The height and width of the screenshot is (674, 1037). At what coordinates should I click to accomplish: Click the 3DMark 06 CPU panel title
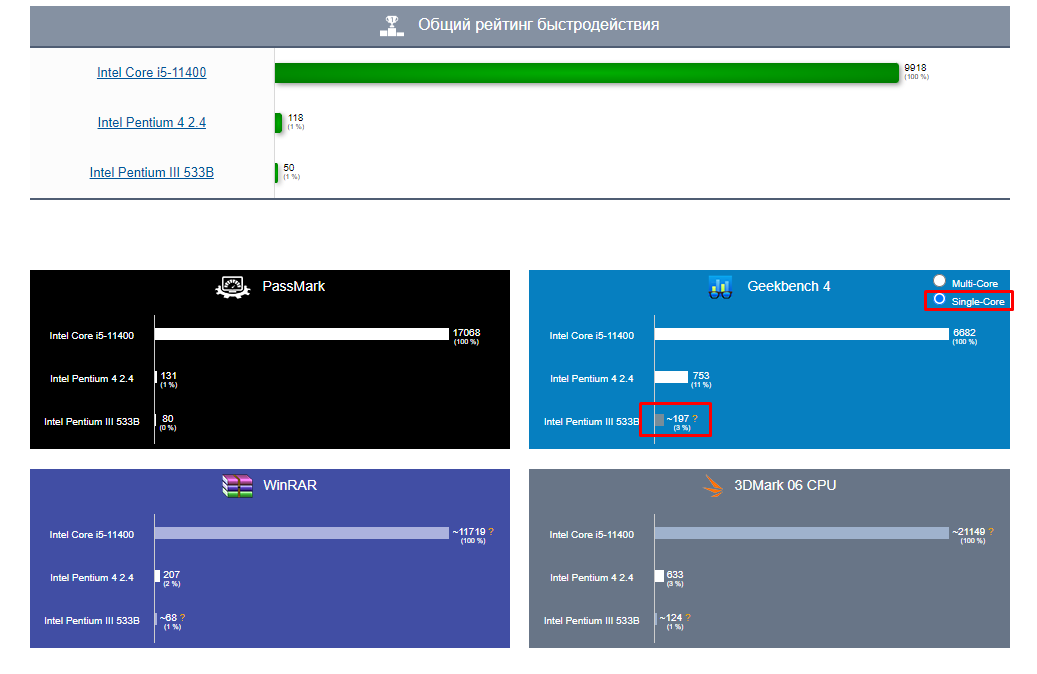click(x=785, y=485)
